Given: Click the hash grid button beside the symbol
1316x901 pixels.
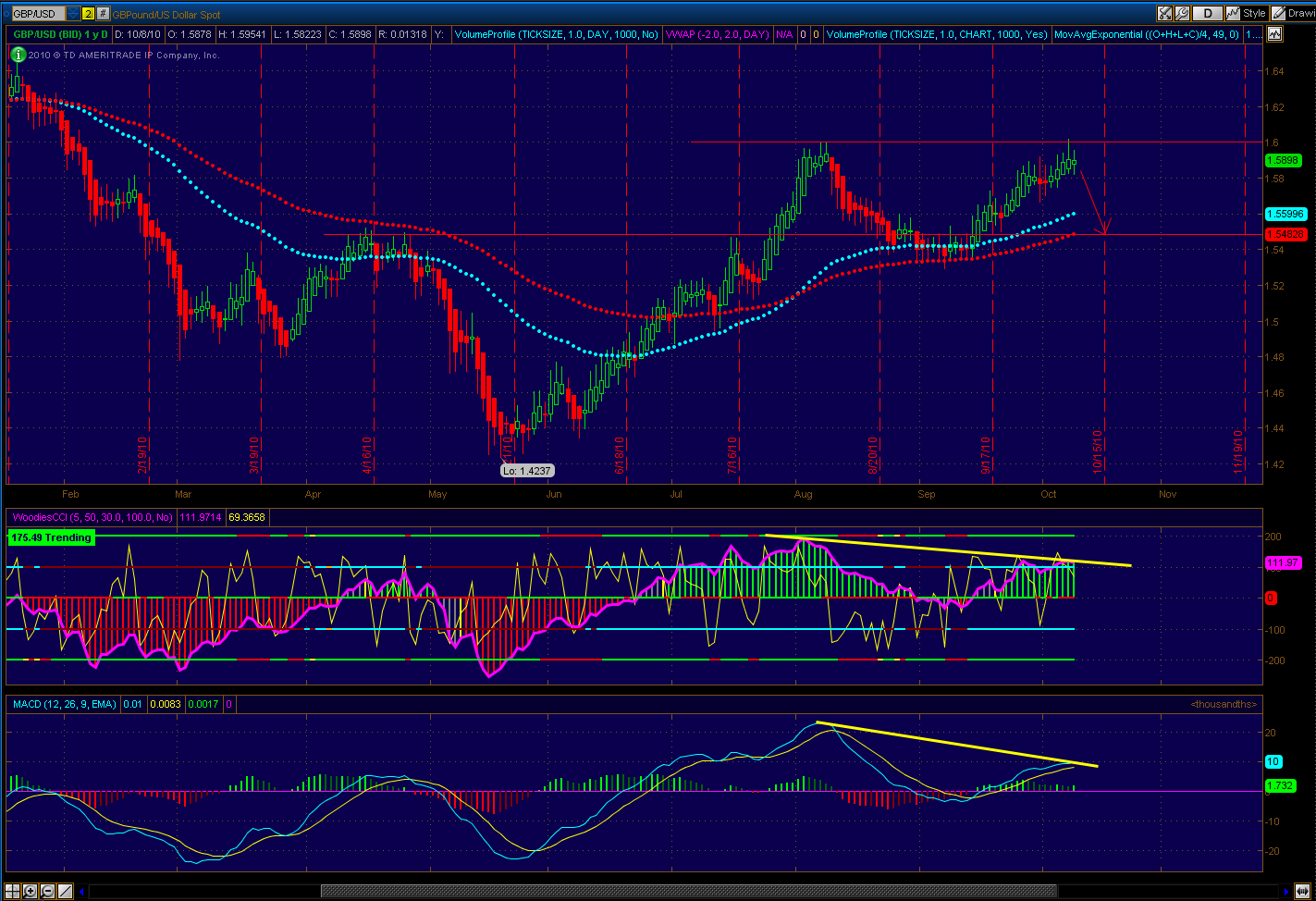Looking at the screenshot, I should pos(103,14).
